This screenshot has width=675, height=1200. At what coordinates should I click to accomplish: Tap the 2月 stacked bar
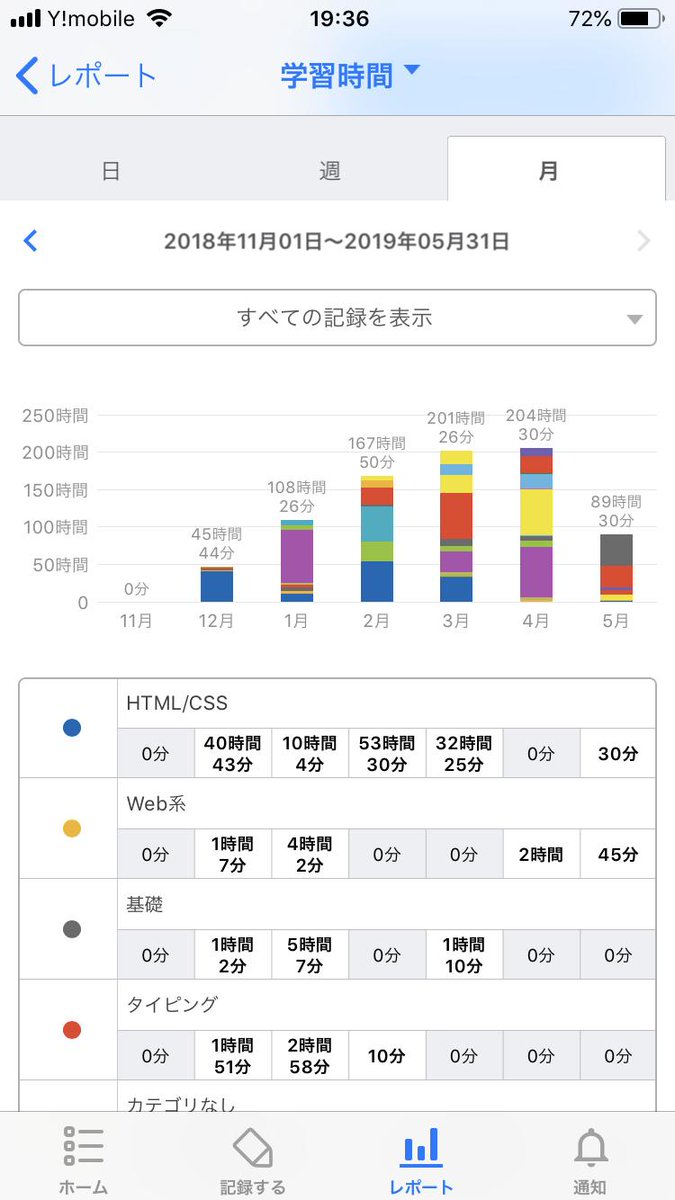pos(376,539)
